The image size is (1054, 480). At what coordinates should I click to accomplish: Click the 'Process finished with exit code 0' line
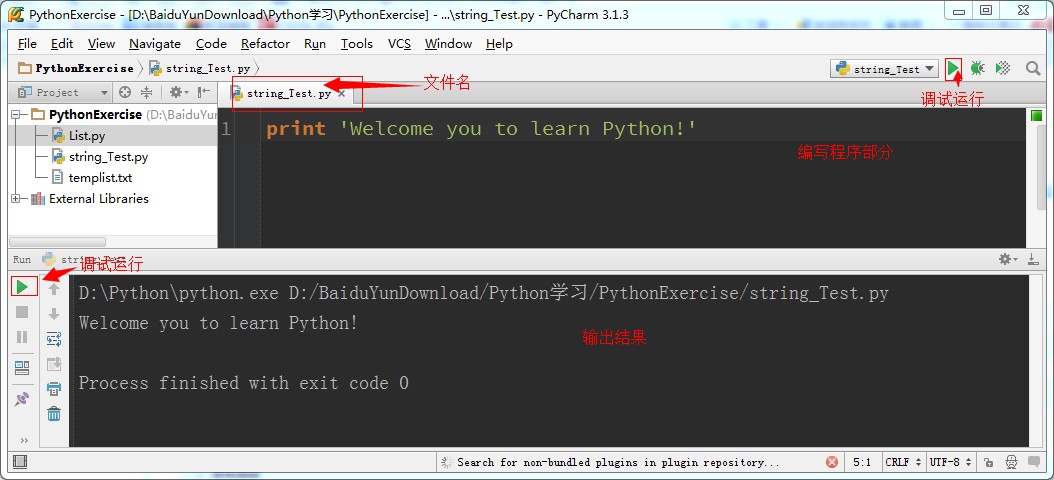click(x=243, y=383)
